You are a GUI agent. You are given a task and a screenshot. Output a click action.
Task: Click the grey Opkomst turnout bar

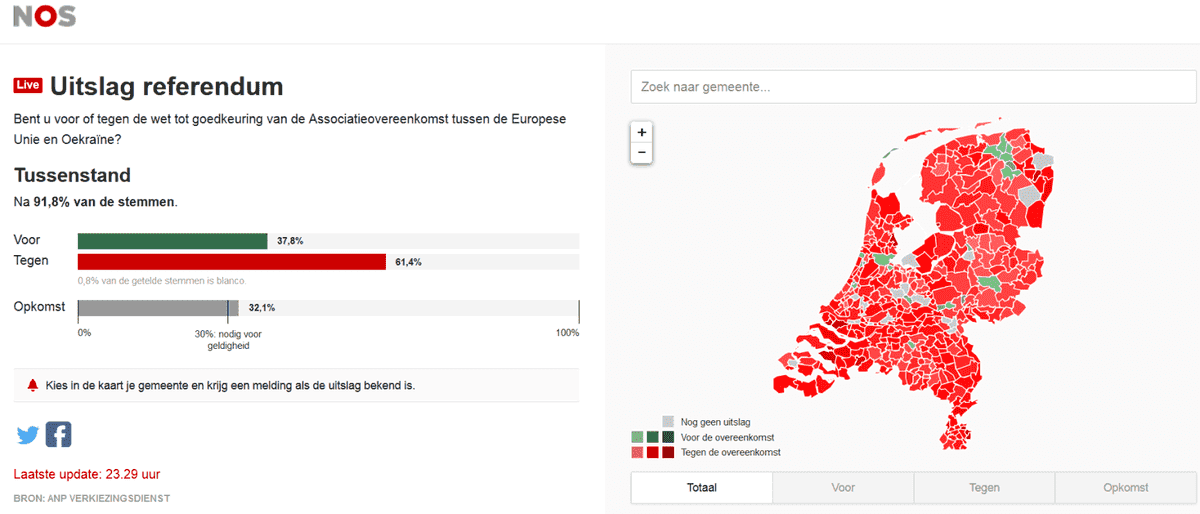click(157, 308)
